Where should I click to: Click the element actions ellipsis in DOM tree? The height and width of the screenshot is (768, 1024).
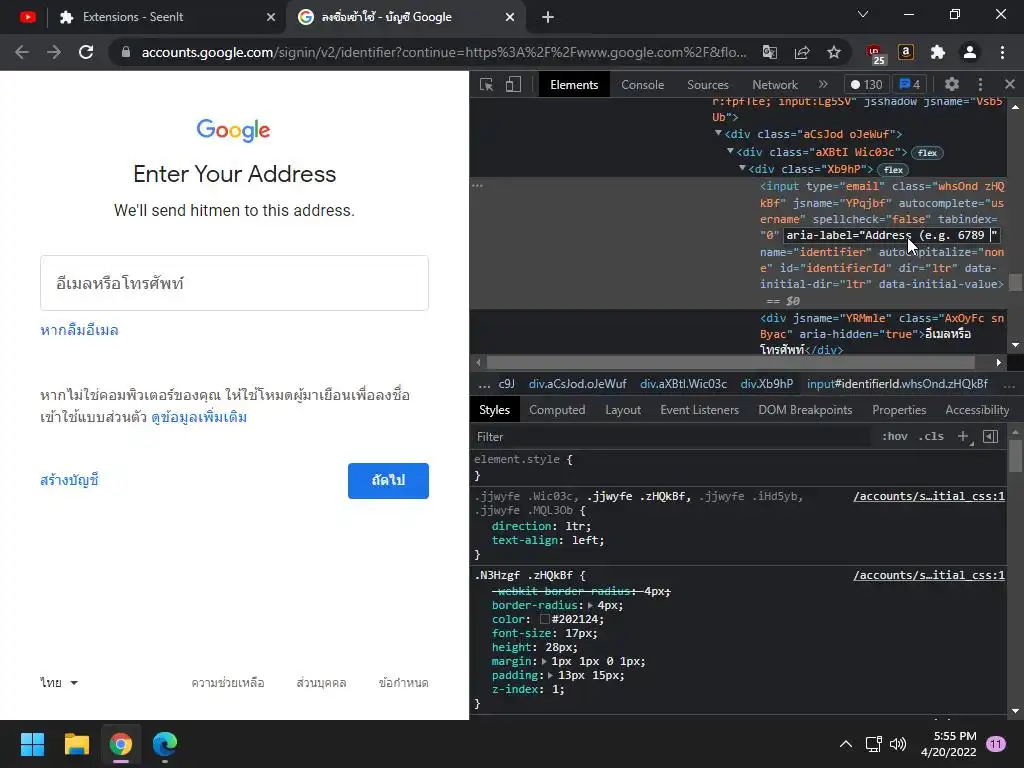pyautogui.click(x=477, y=185)
